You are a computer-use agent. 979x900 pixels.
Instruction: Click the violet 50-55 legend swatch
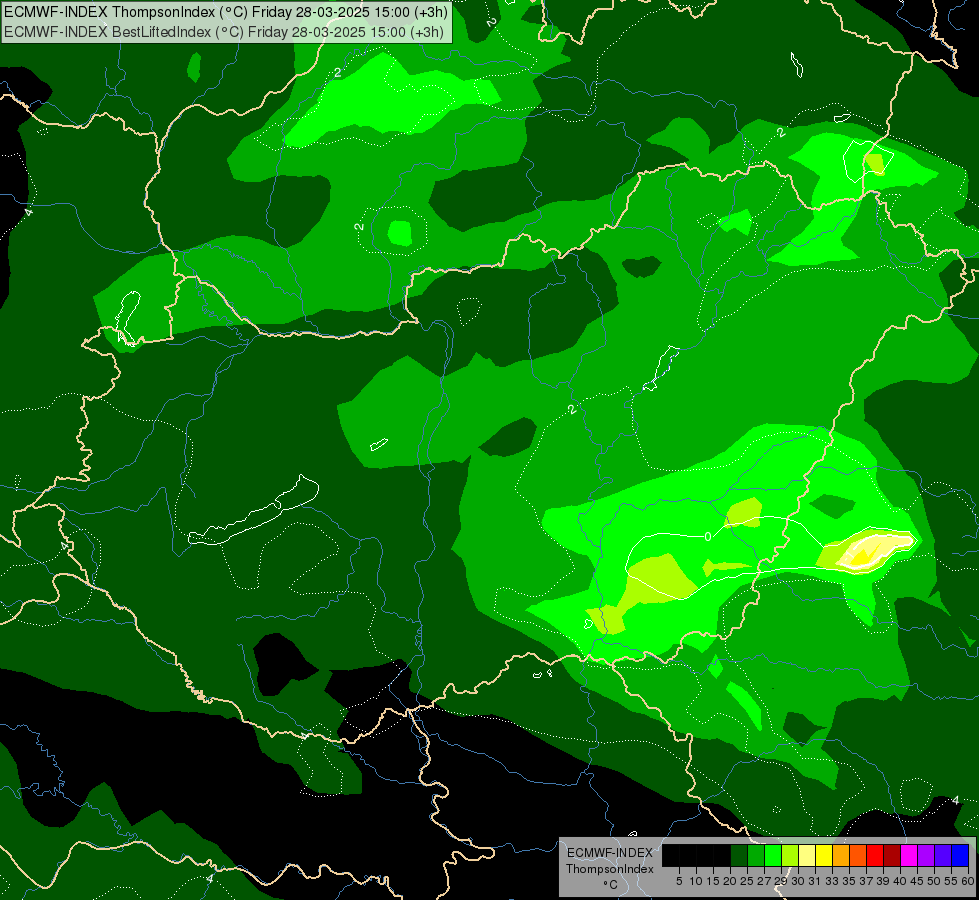pos(943,855)
